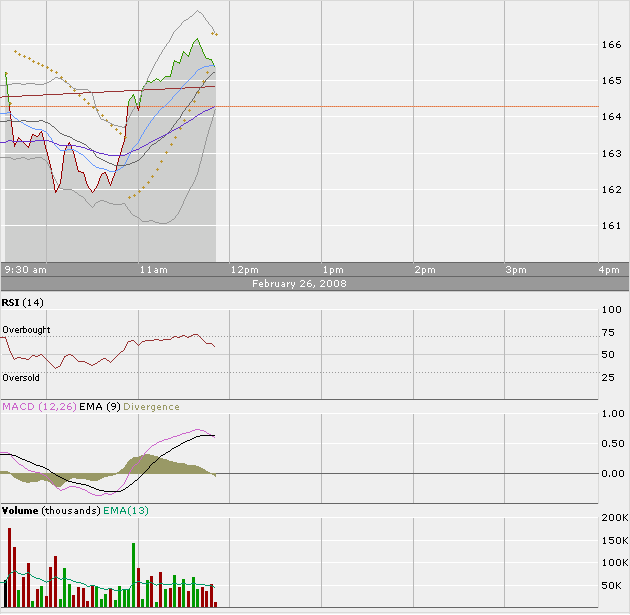Click the 4pm closing time label
630x615 pixels.
click(608, 270)
